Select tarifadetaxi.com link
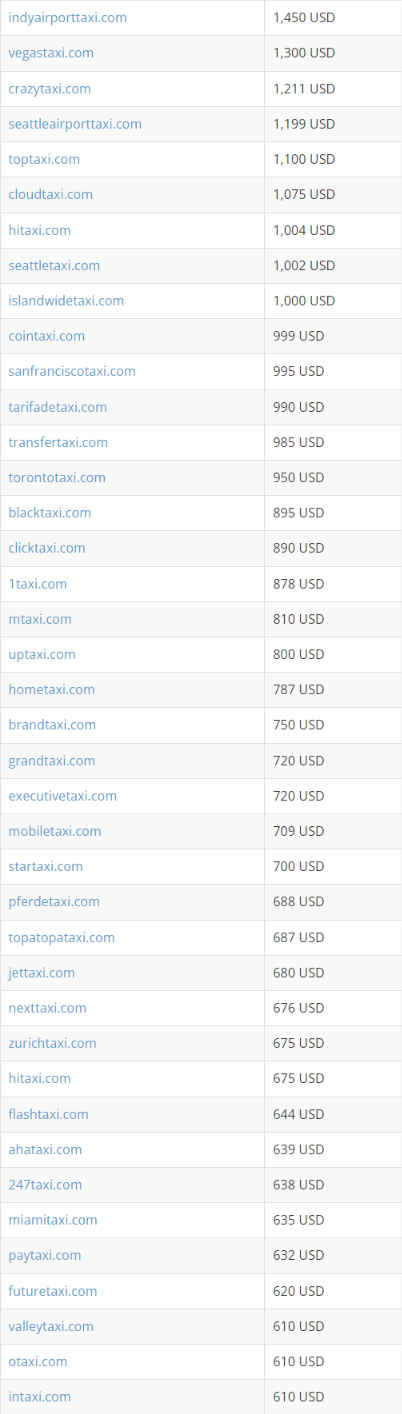Image resolution: width=402 pixels, height=1414 pixels. pyautogui.click(x=57, y=407)
